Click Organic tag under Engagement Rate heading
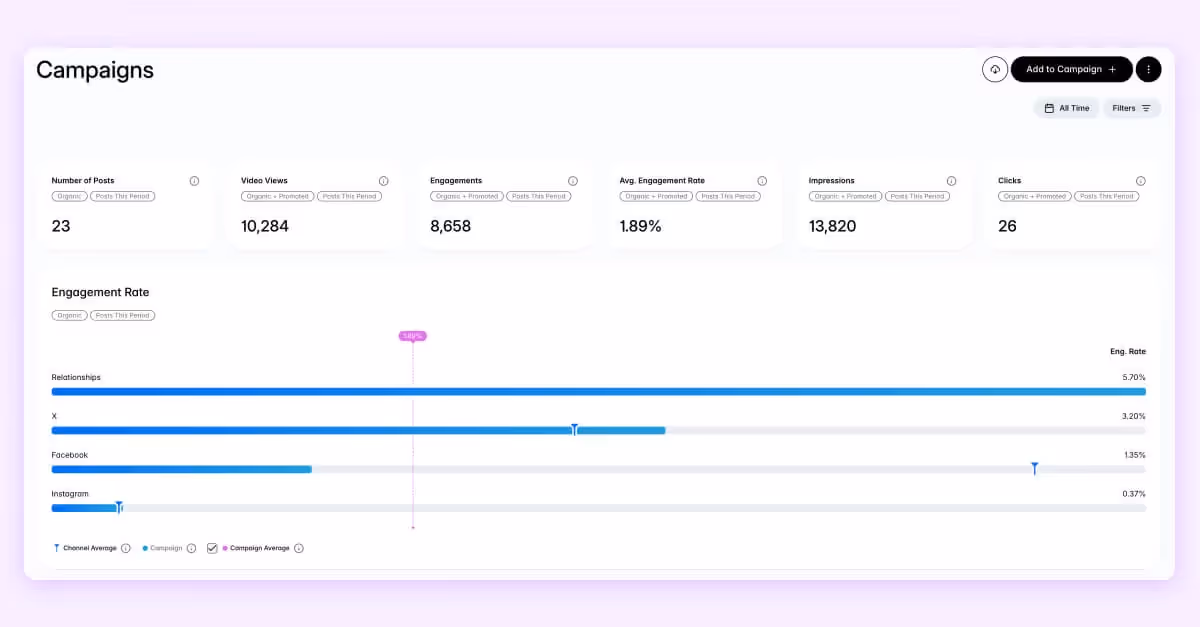 point(70,315)
